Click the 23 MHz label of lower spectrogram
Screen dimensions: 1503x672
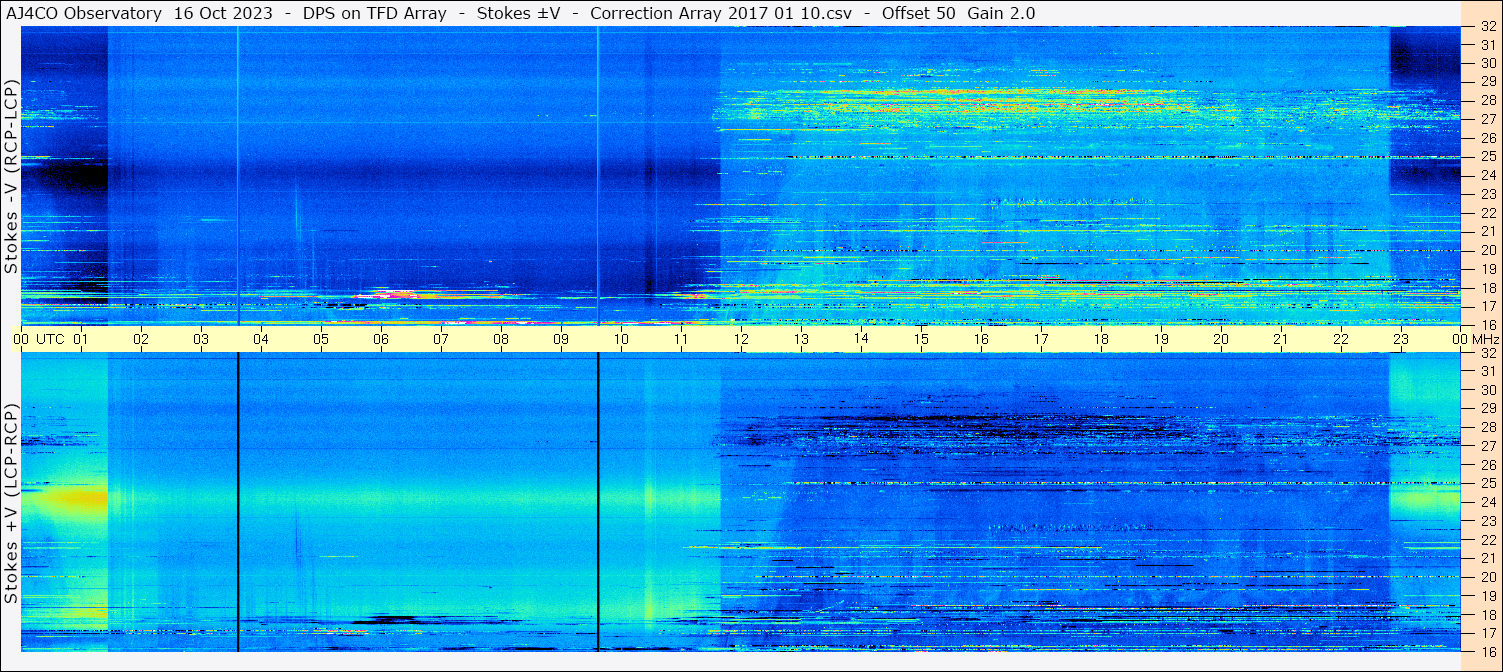[1488, 520]
